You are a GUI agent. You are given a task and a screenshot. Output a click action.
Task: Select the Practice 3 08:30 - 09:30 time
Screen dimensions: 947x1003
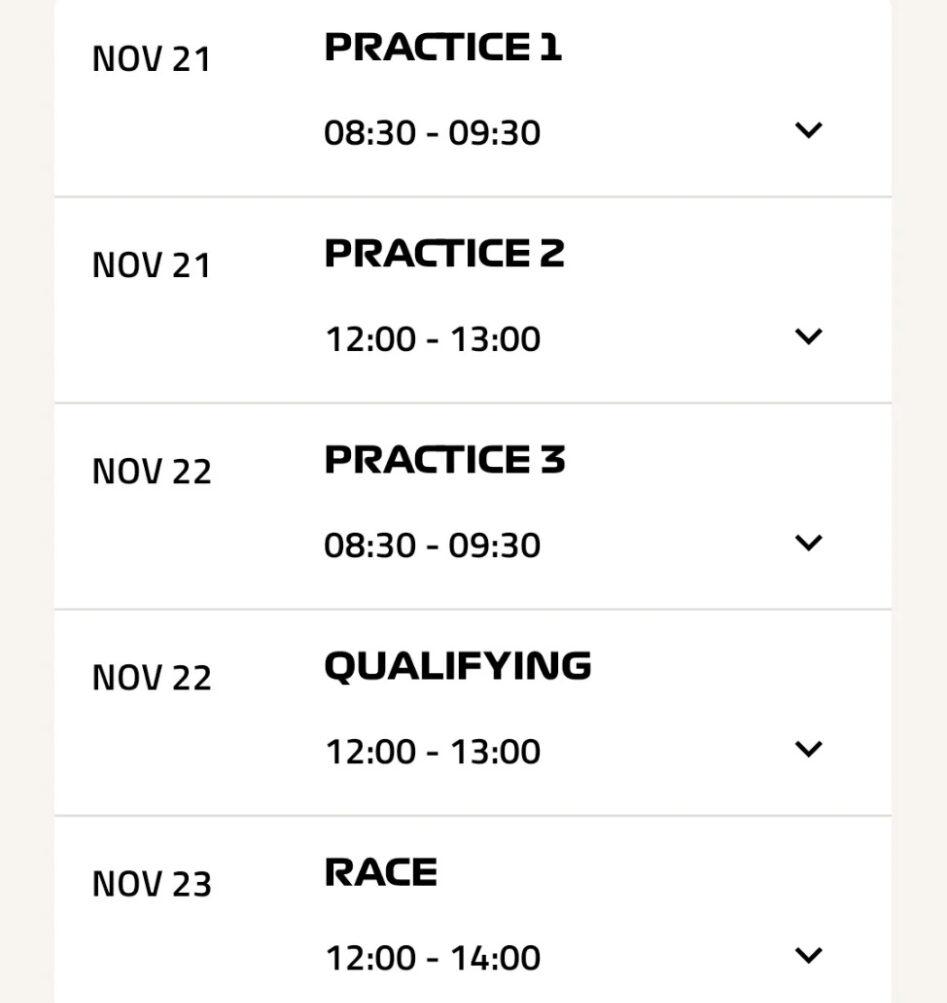coord(432,545)
